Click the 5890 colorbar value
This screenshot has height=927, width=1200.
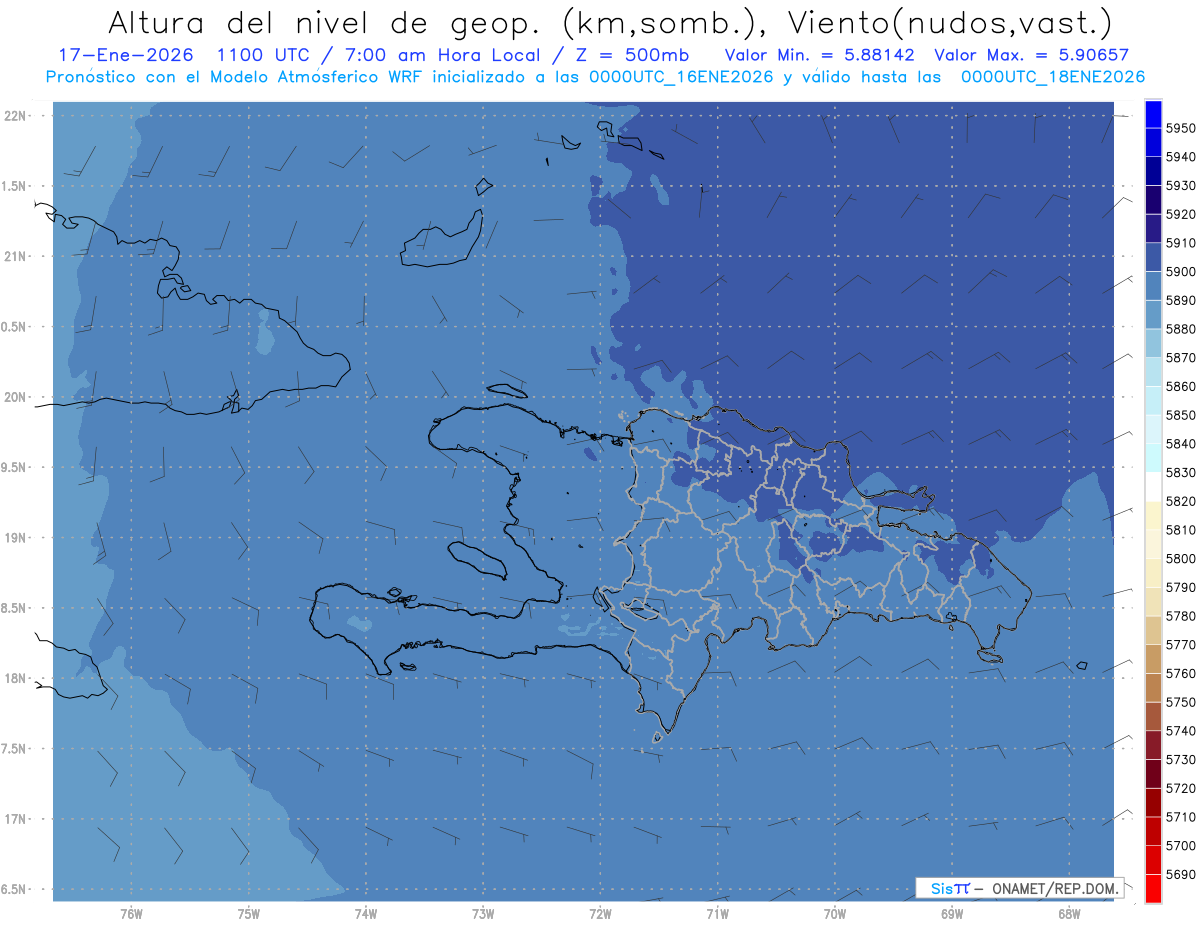pos(1181,300)
